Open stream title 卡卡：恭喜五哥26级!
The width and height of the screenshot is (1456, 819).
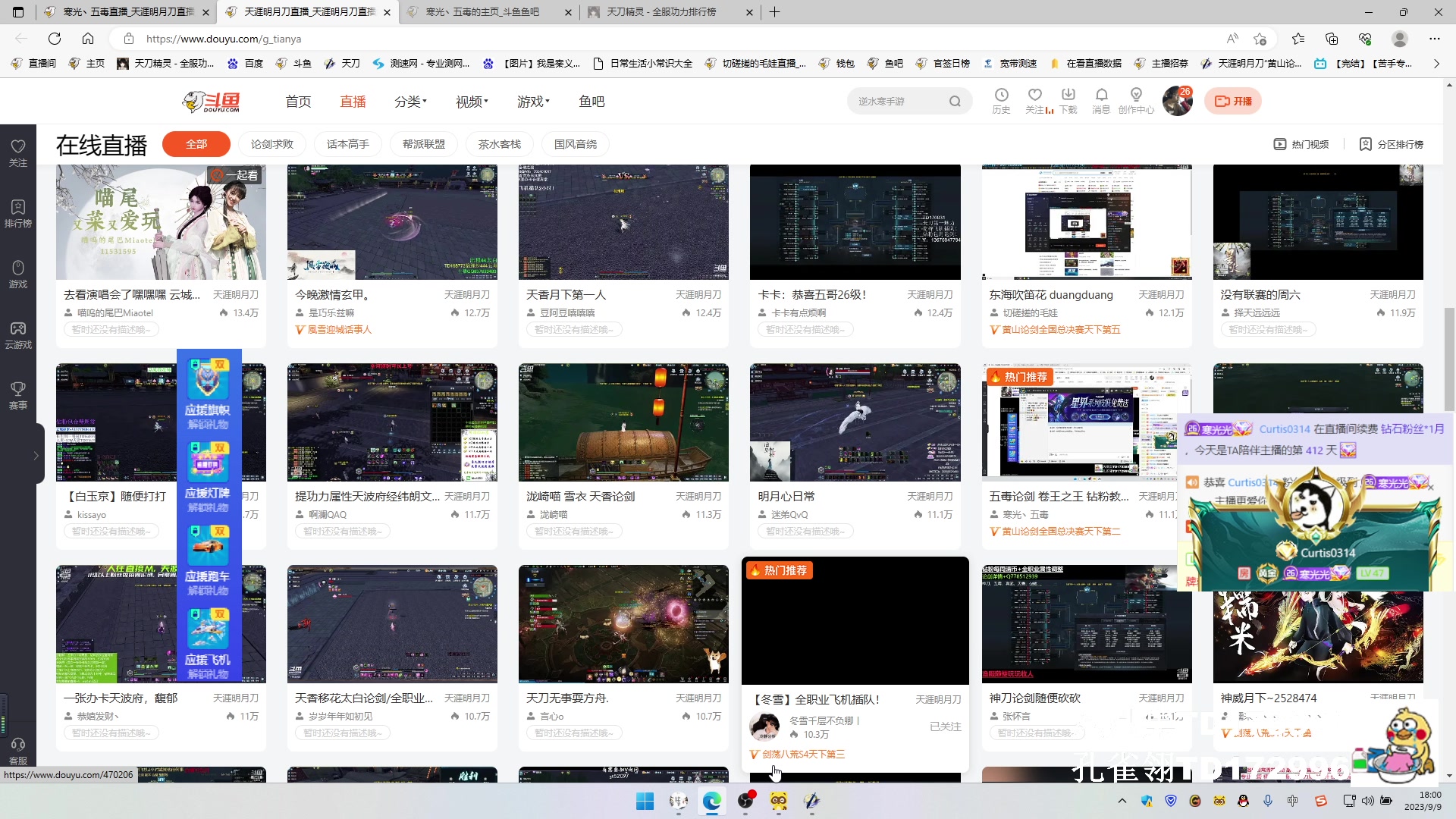(811, 294)
